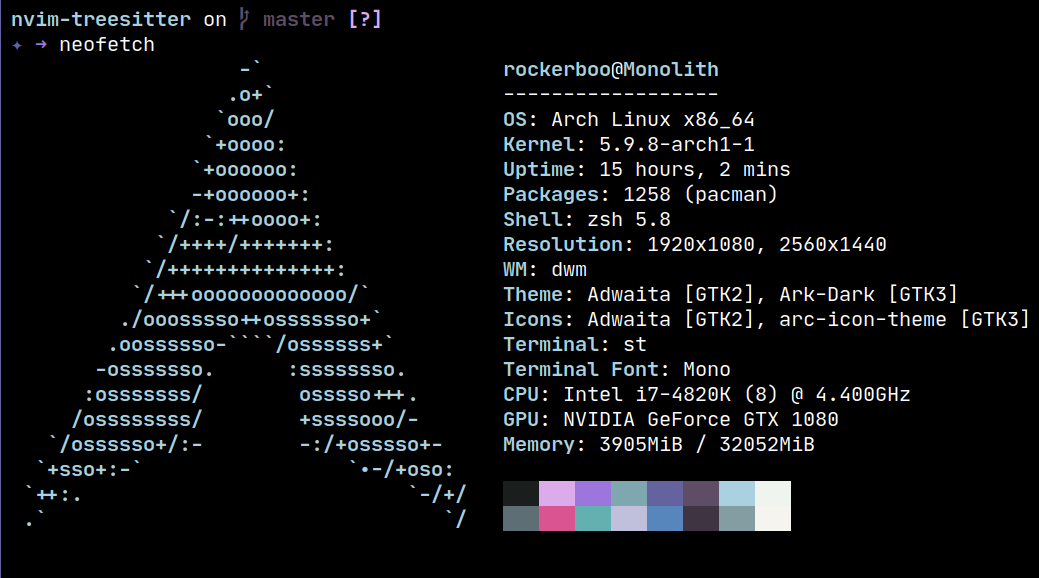Click the '[?]' git status indicator

coord(364,19)
